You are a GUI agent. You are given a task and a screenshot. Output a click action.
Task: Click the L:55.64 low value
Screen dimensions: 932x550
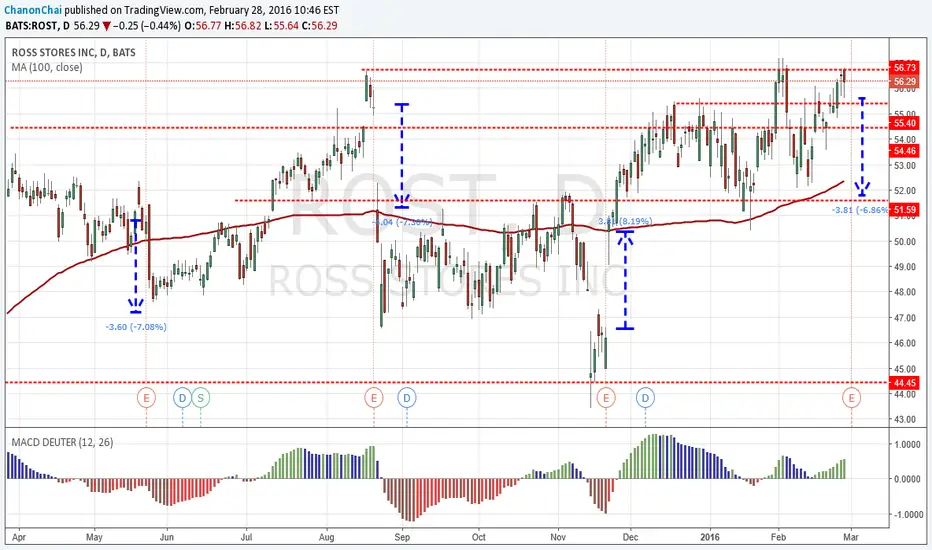(x=281, y=26)
